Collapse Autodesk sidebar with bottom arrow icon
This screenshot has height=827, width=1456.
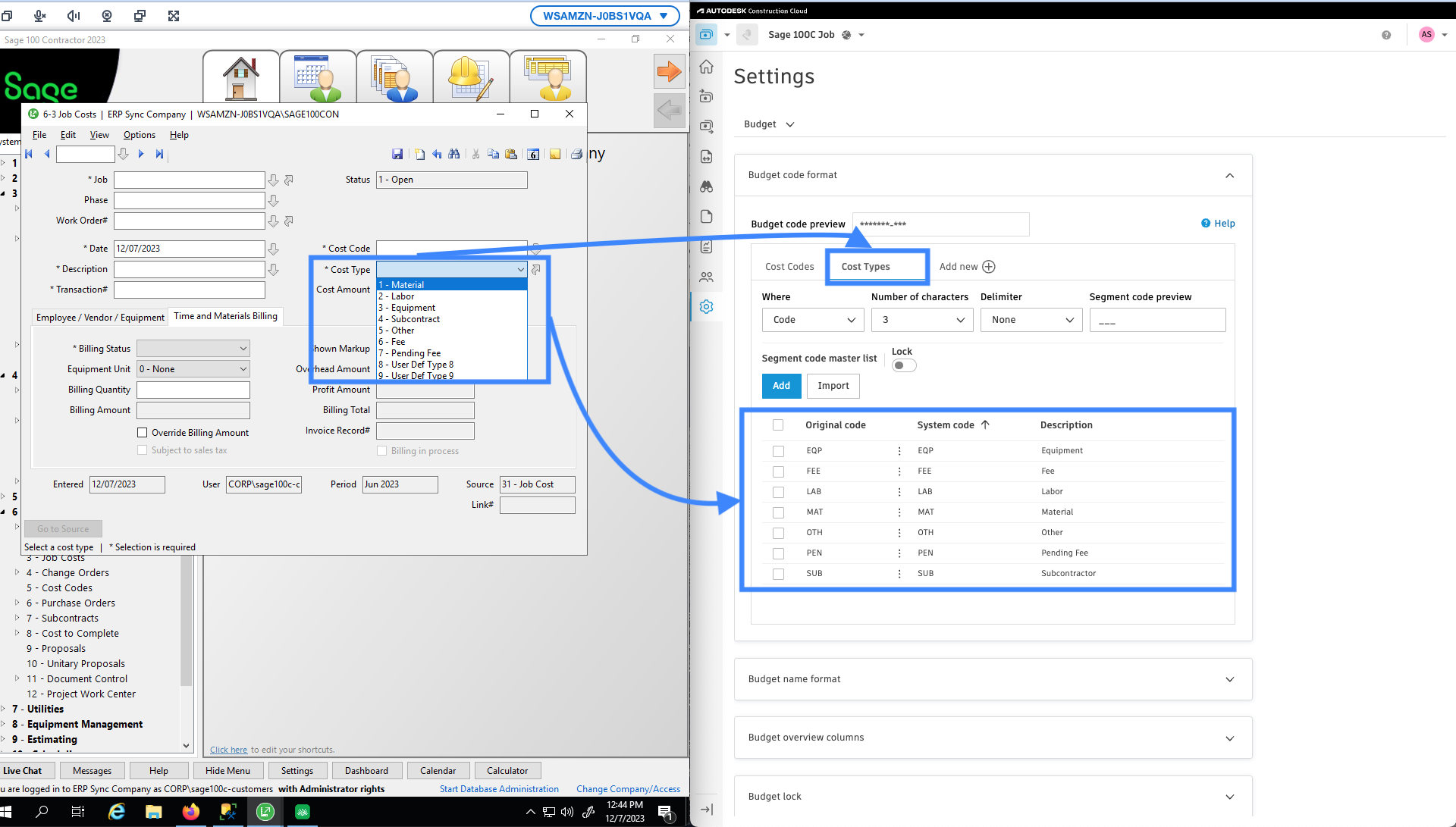(706, 810)
